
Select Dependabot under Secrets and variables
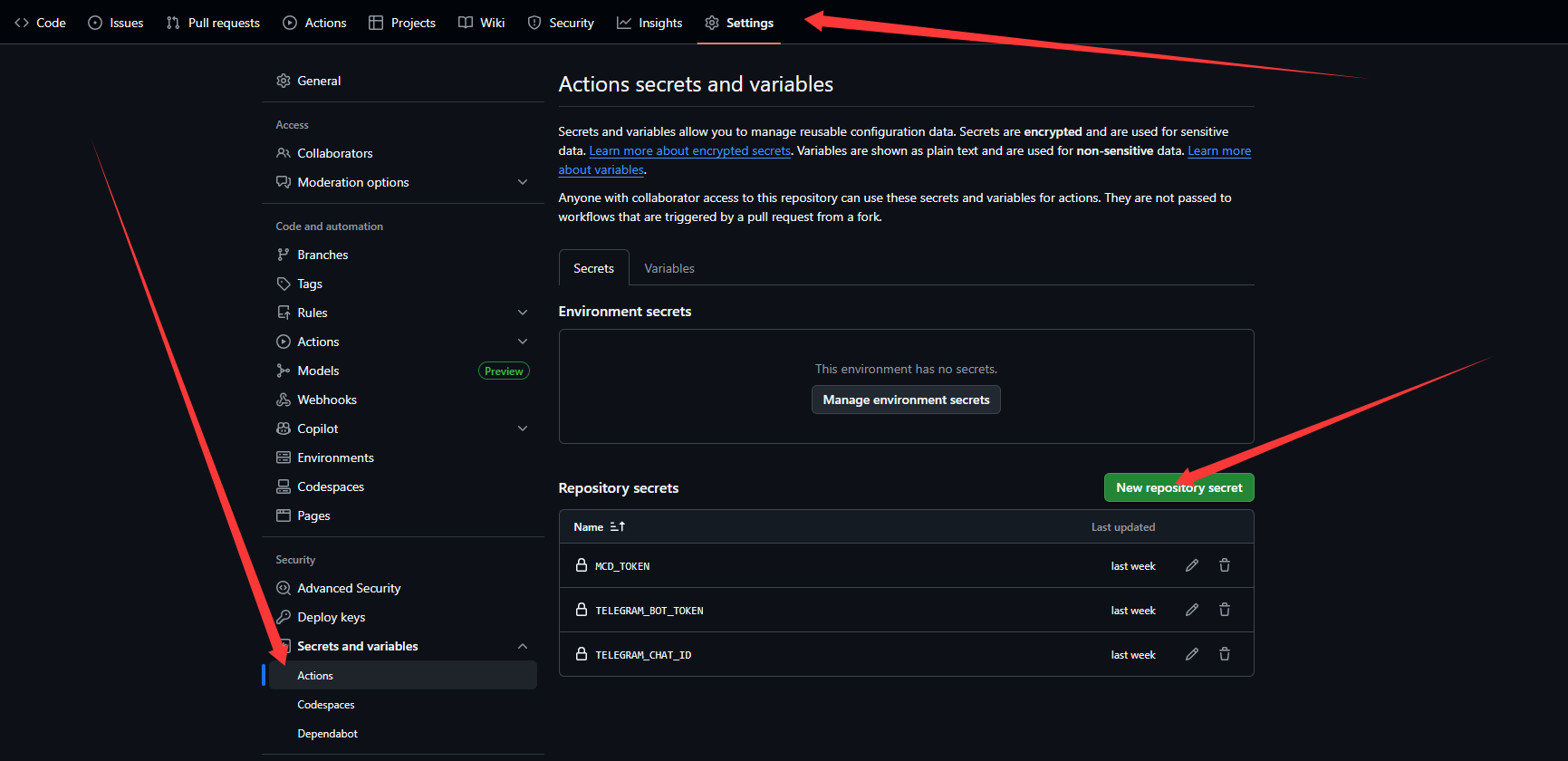[327, 734]
